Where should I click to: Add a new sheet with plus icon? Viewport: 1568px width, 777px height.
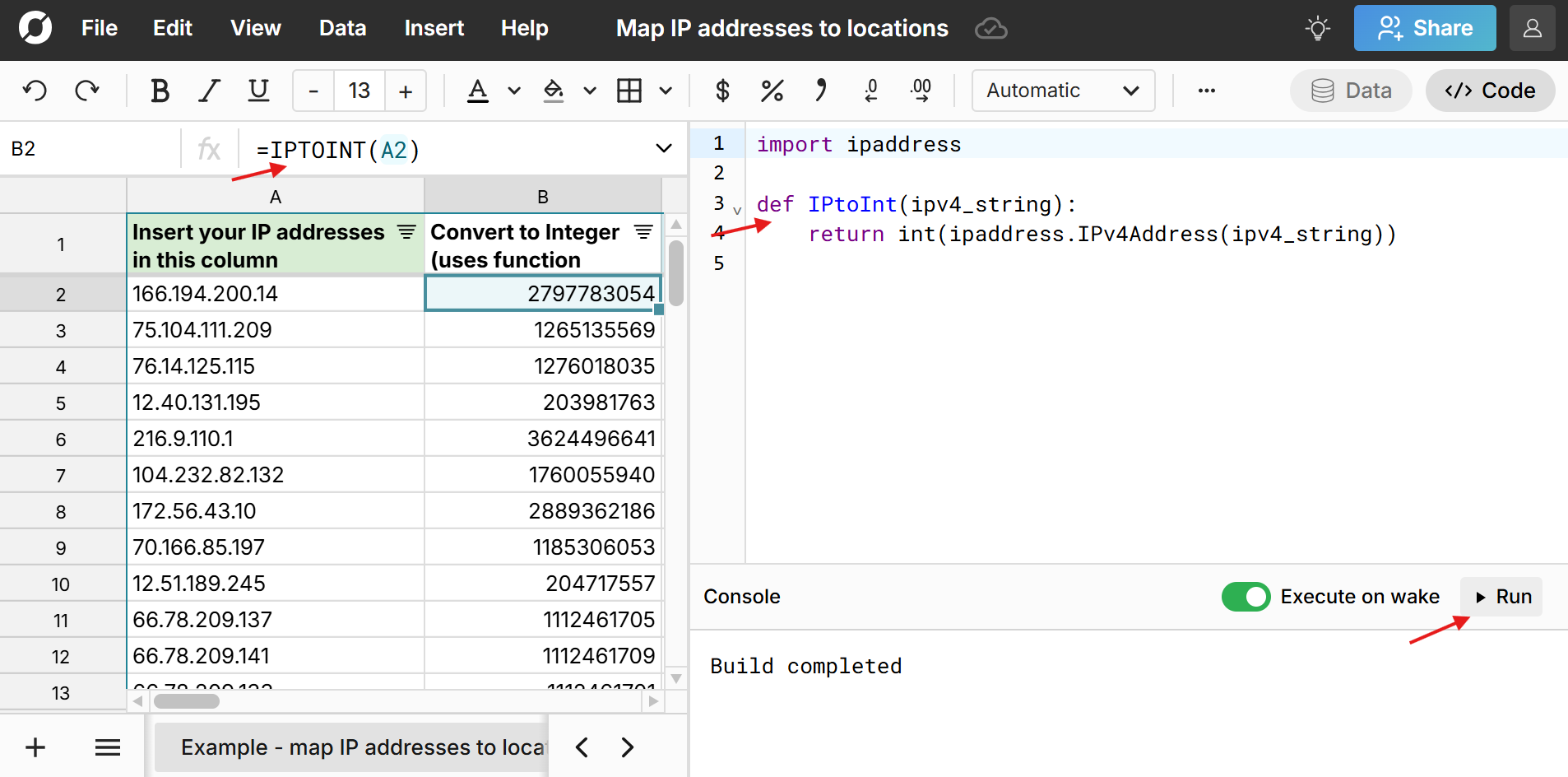tap(35, 747)
